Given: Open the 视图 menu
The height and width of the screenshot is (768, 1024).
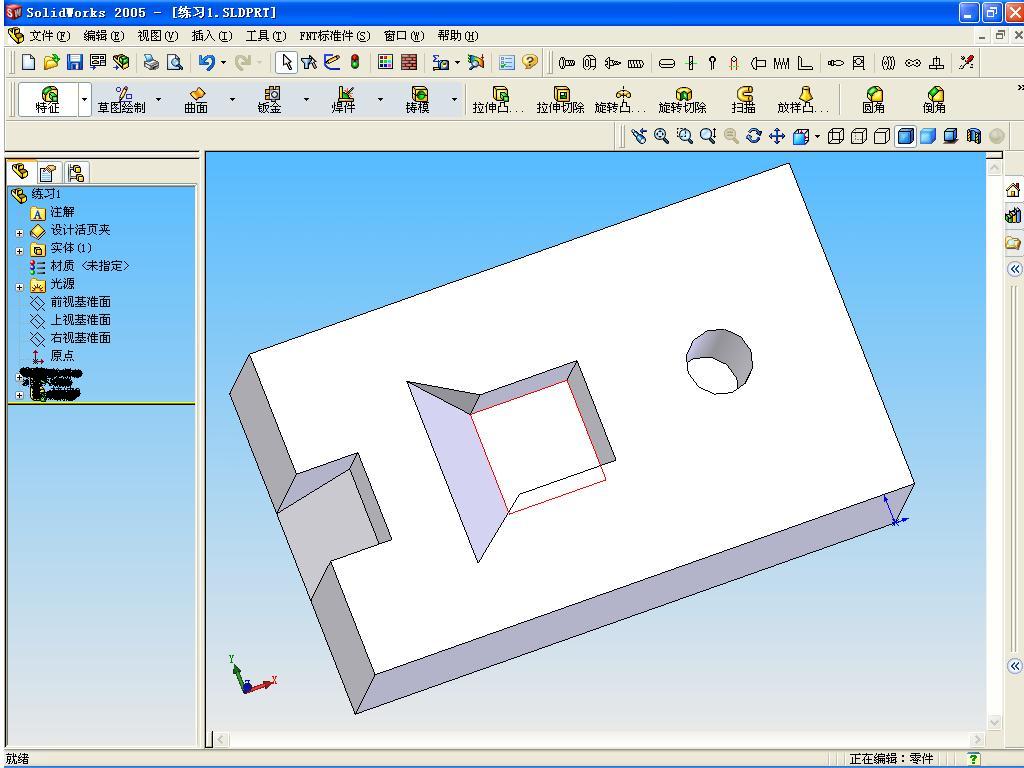Looking at the screenshot, I should coord(157,36).
